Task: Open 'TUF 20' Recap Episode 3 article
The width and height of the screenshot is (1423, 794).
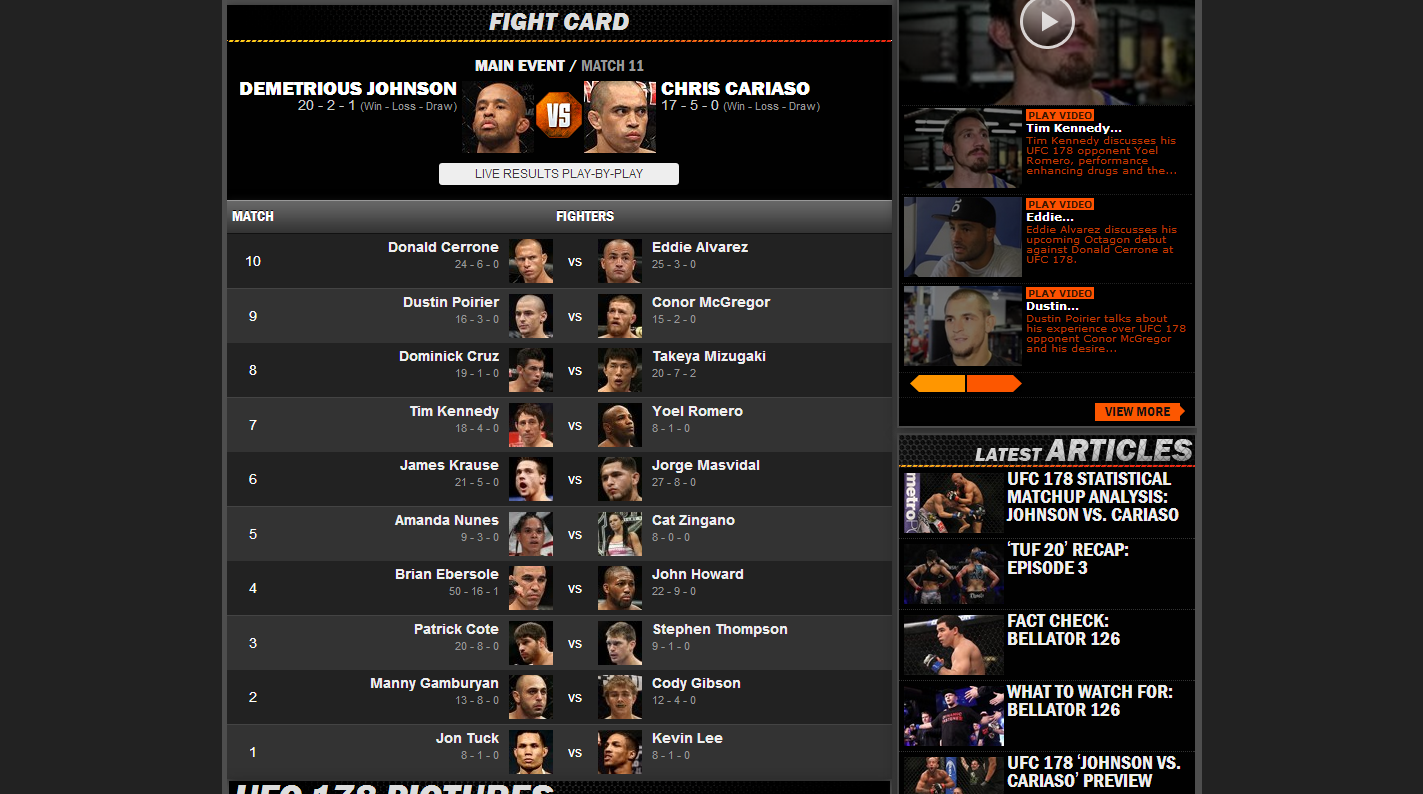Action: (x=1068, y=559)
